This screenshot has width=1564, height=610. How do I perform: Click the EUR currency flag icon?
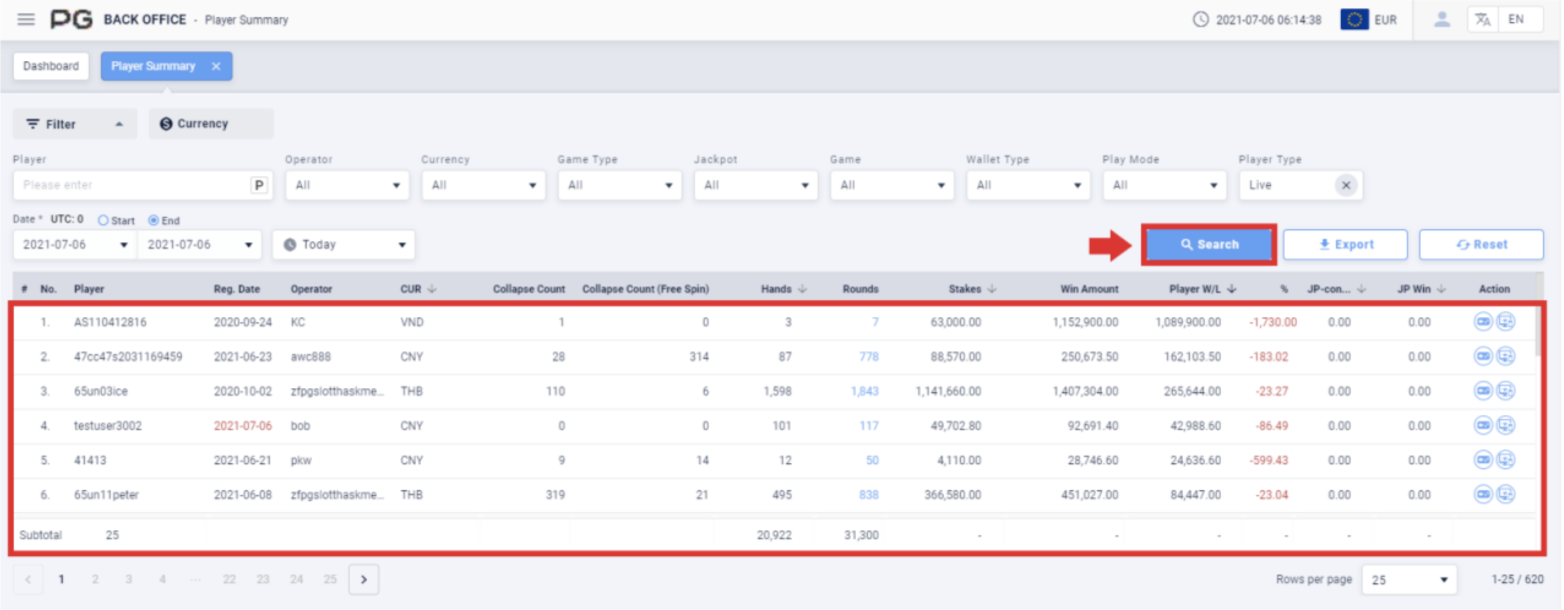point(1355,20)
